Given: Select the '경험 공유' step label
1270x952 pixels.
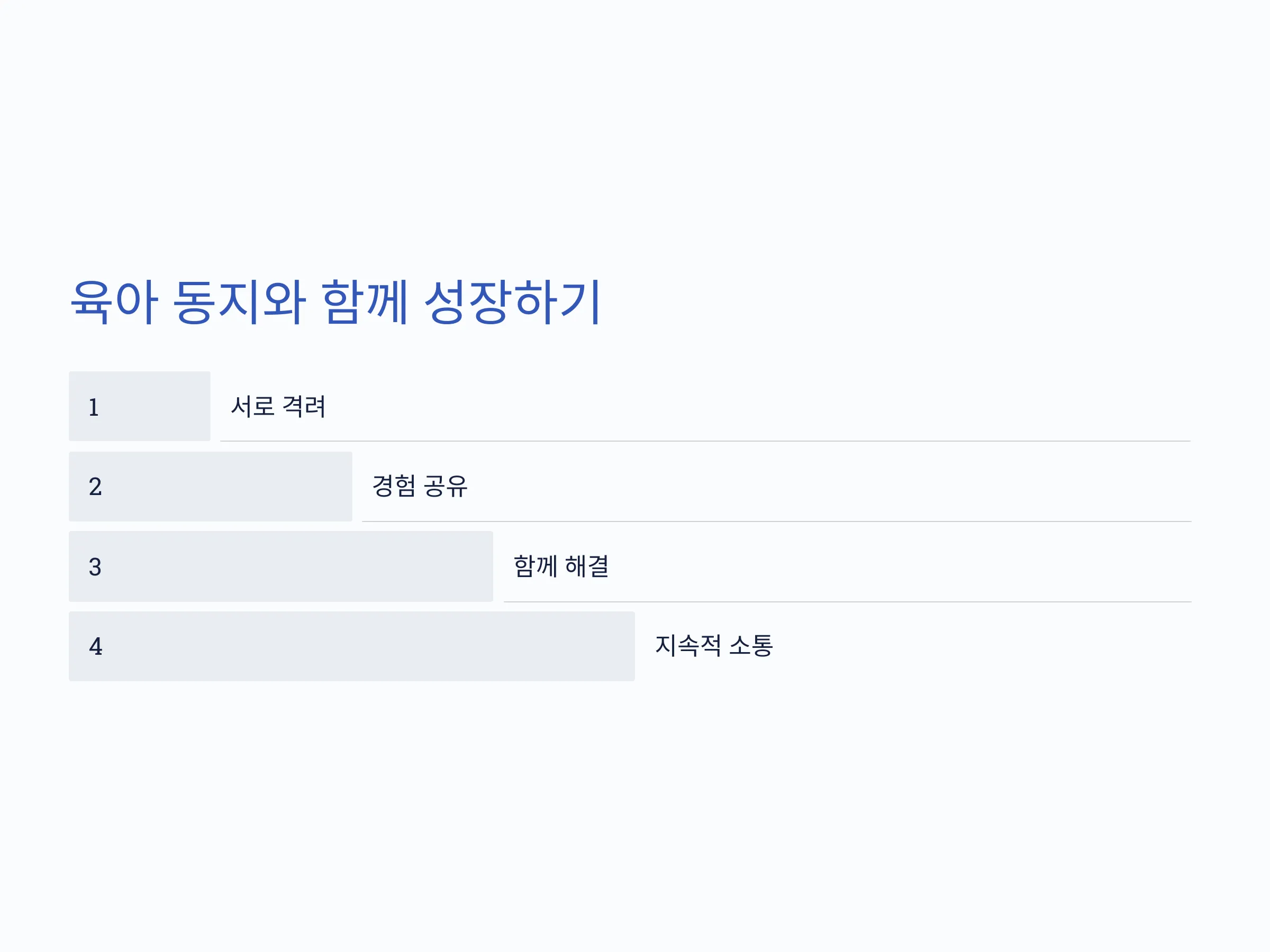Looking at the screenshot, I should pyautogui.click(x=420, y=486).
